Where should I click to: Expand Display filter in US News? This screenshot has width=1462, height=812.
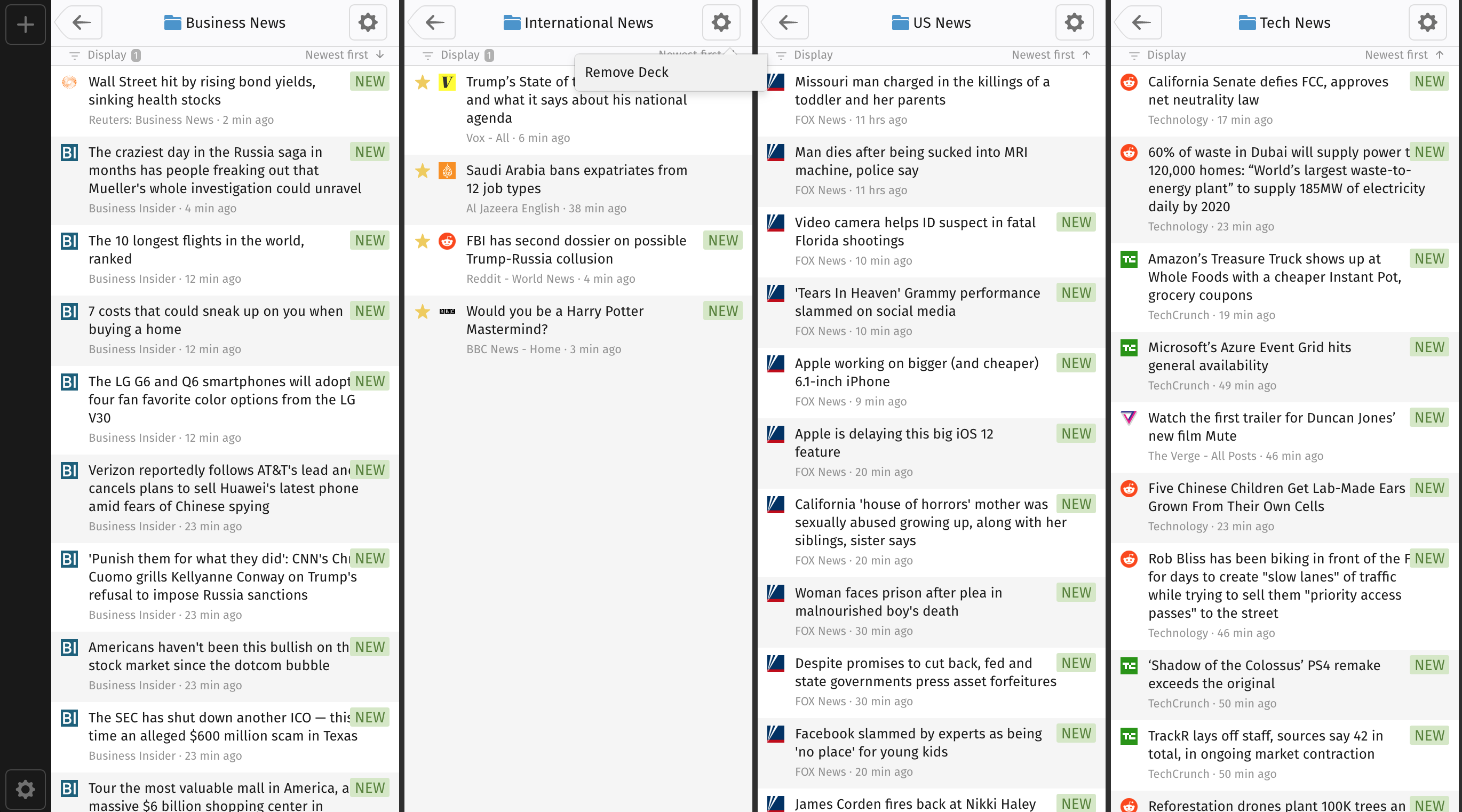tap(805, 54)
